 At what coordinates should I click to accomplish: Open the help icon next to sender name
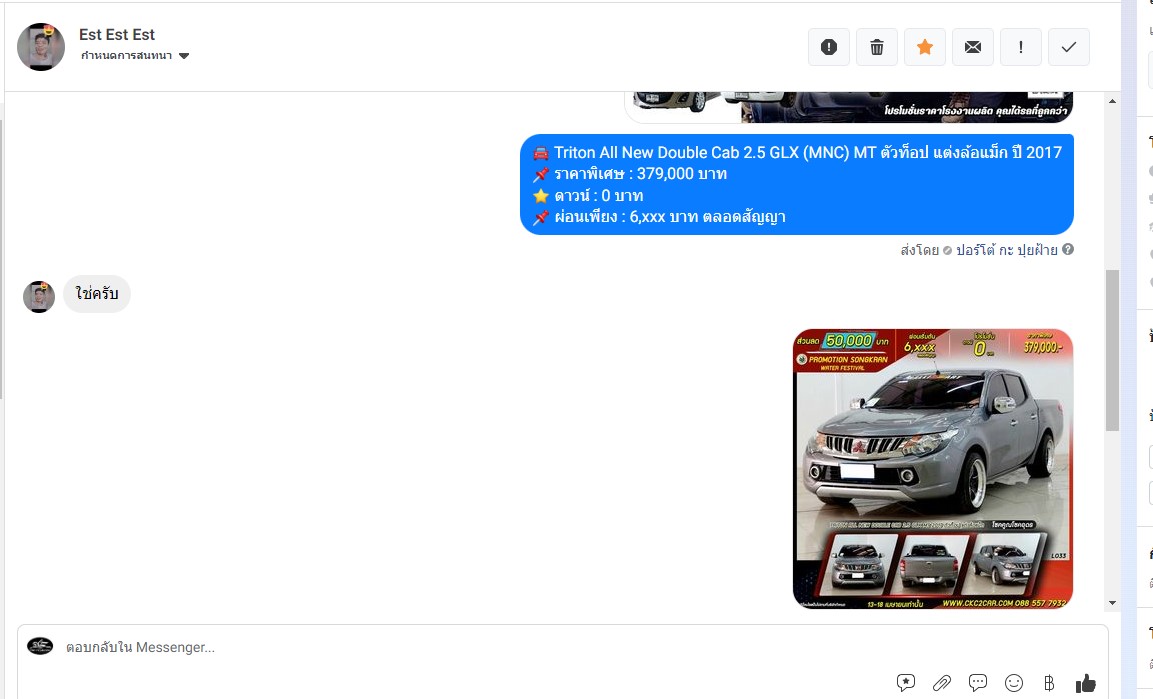[x=1068, y=249]
